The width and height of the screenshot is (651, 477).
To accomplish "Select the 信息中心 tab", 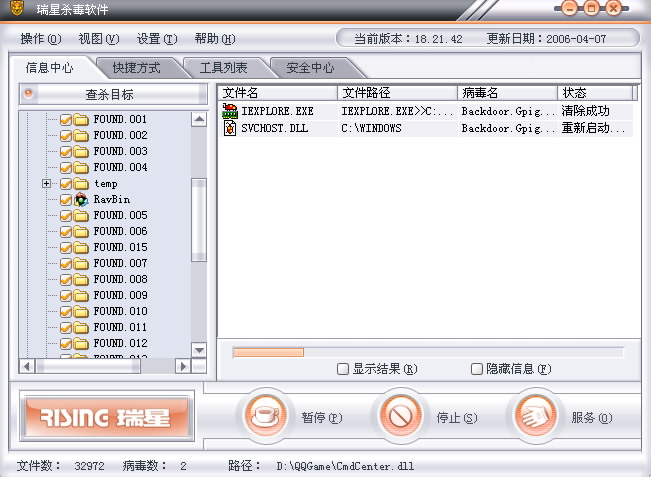I will click(50, 67).
